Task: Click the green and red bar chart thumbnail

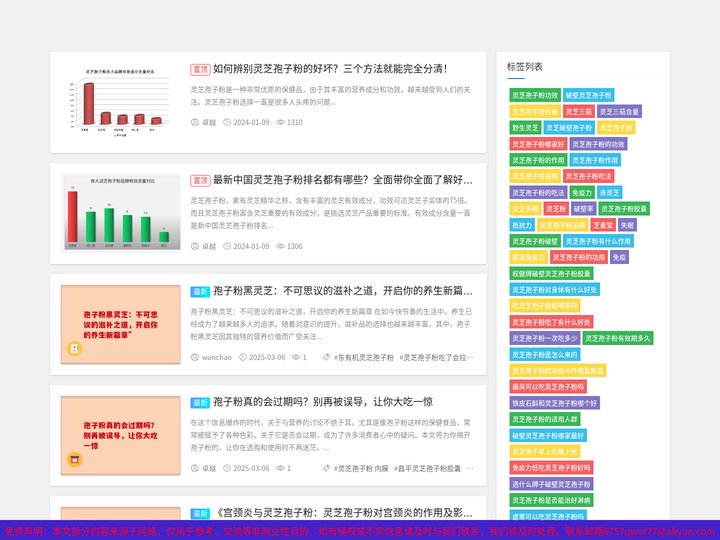Action: coord(120,213)
